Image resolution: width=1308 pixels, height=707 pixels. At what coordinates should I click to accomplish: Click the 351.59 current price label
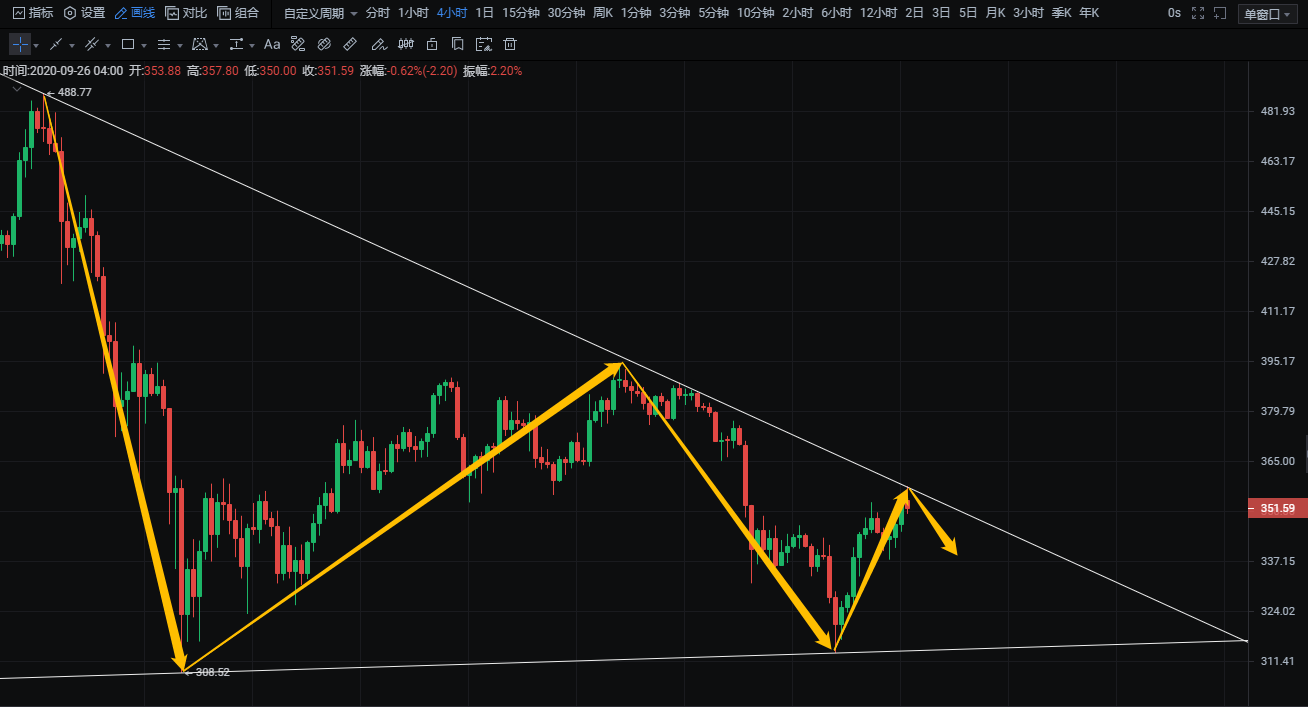[1277, 509]
